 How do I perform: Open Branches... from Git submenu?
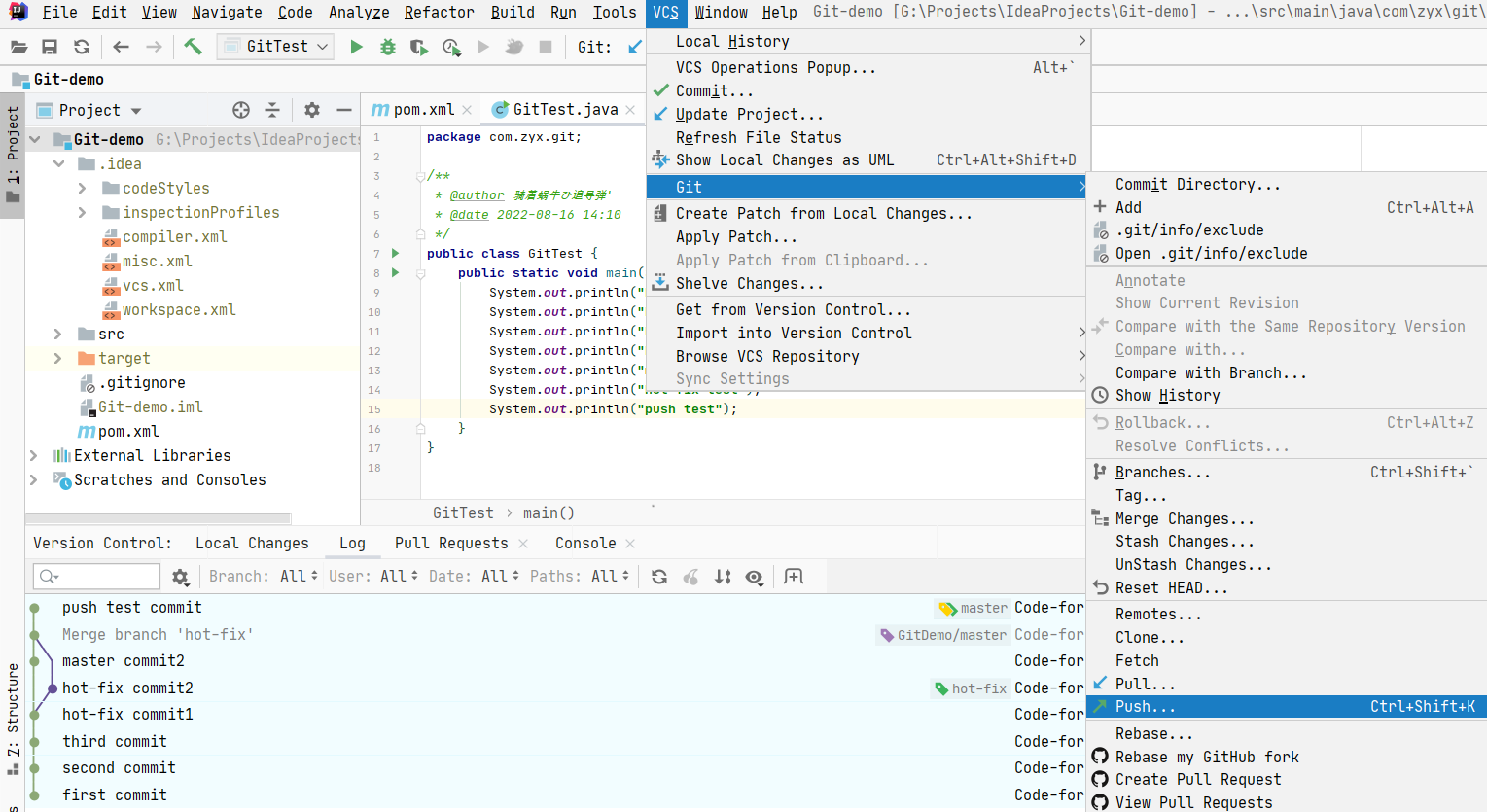coord(1287,472)
